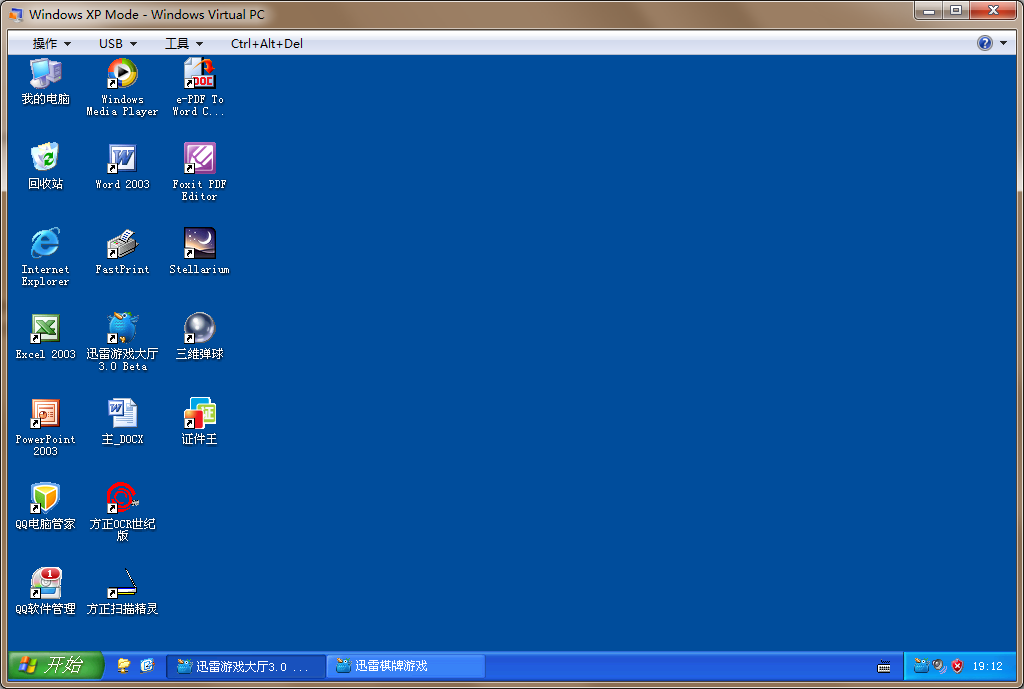This screenshot has height=689, width=1024.
Task: Select the Stellarium shortcut
Action: tap(199, 251)
